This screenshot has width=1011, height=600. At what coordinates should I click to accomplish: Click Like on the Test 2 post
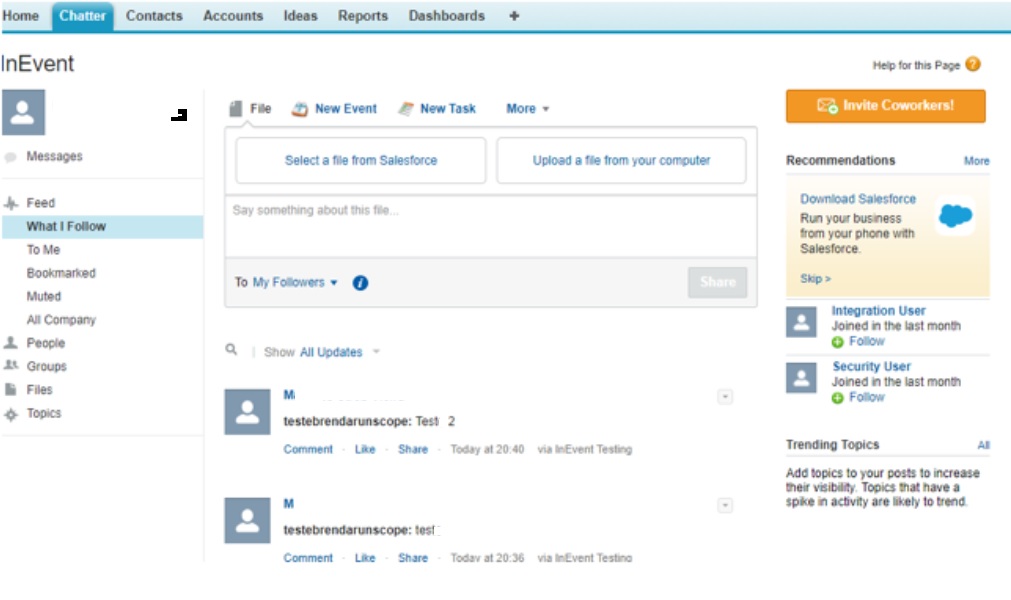coord(365,449)
